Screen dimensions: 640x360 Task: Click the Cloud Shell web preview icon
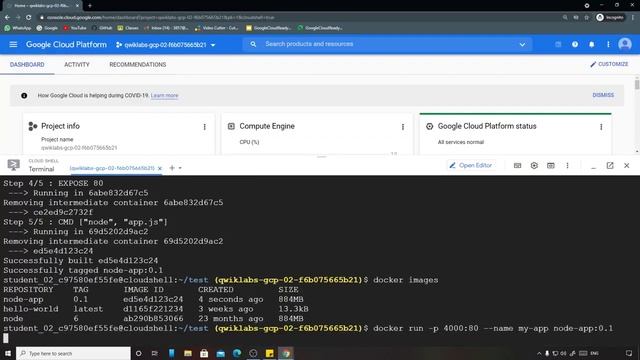point(551,165)
